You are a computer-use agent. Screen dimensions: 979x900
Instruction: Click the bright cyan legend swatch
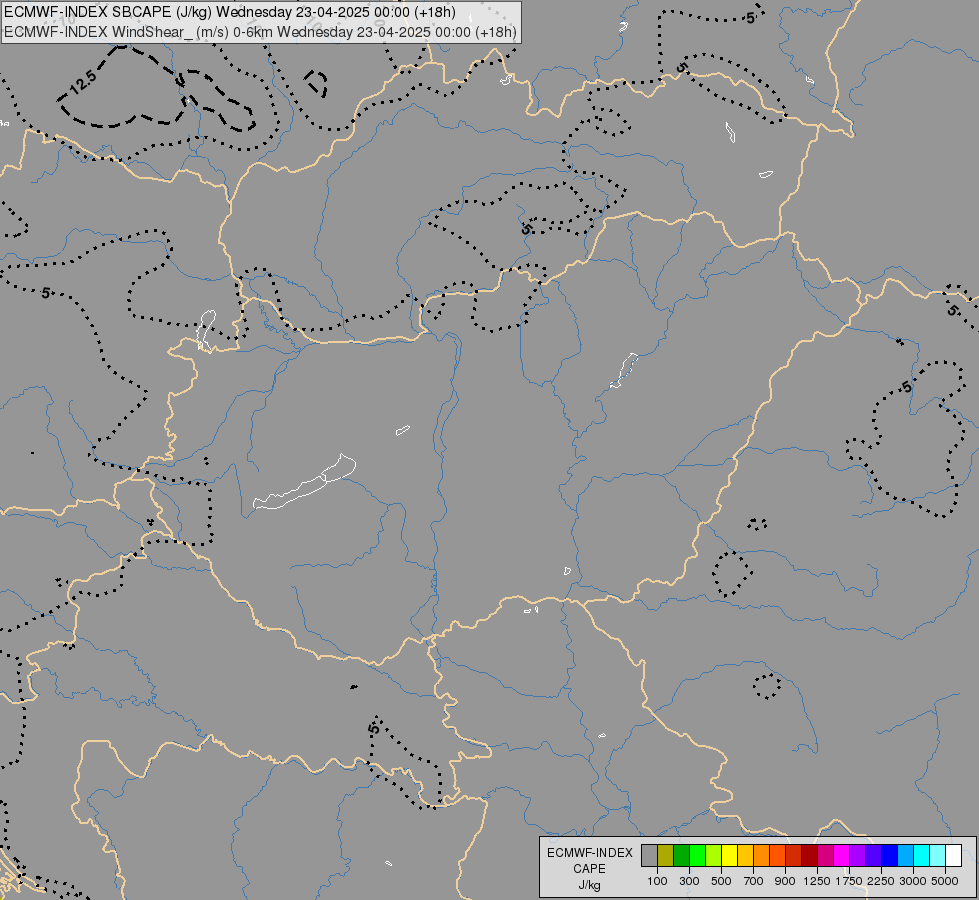[922, 856]
